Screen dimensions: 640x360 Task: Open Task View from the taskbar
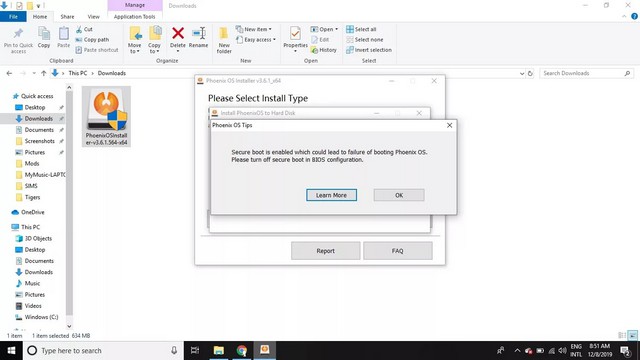click(195, 351)
